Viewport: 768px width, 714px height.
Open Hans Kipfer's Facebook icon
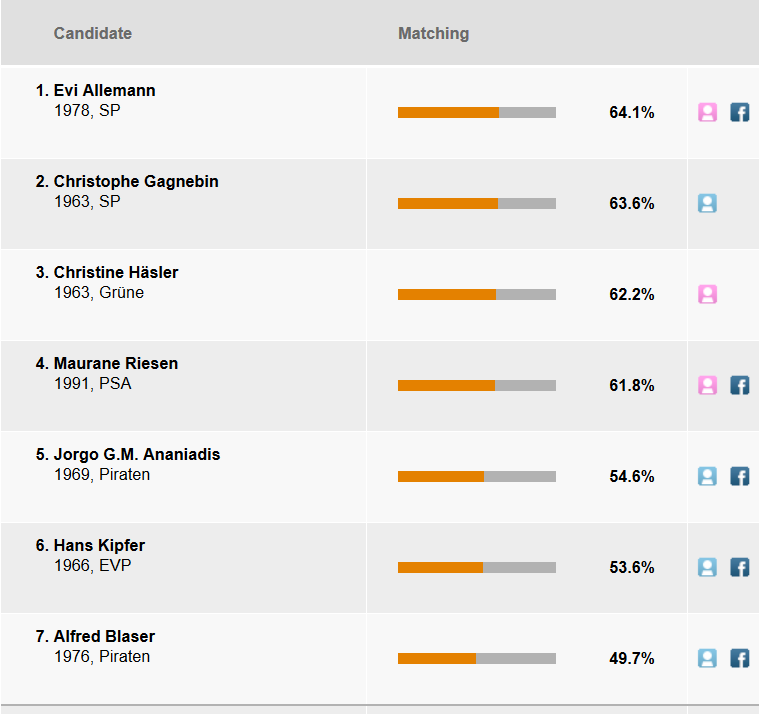tap(739, 567)
